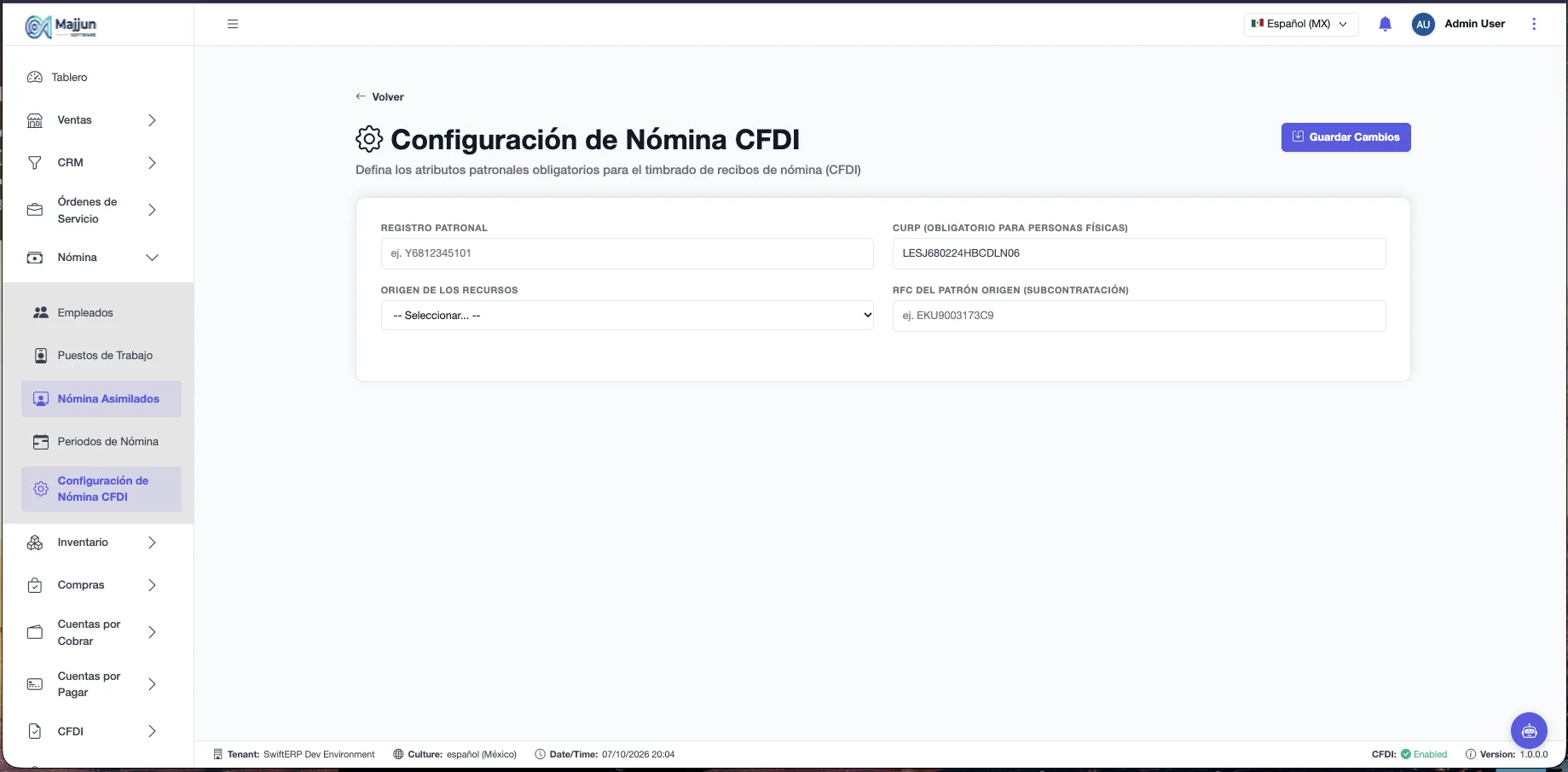Click the Volver back link

[x=380, y=97]
